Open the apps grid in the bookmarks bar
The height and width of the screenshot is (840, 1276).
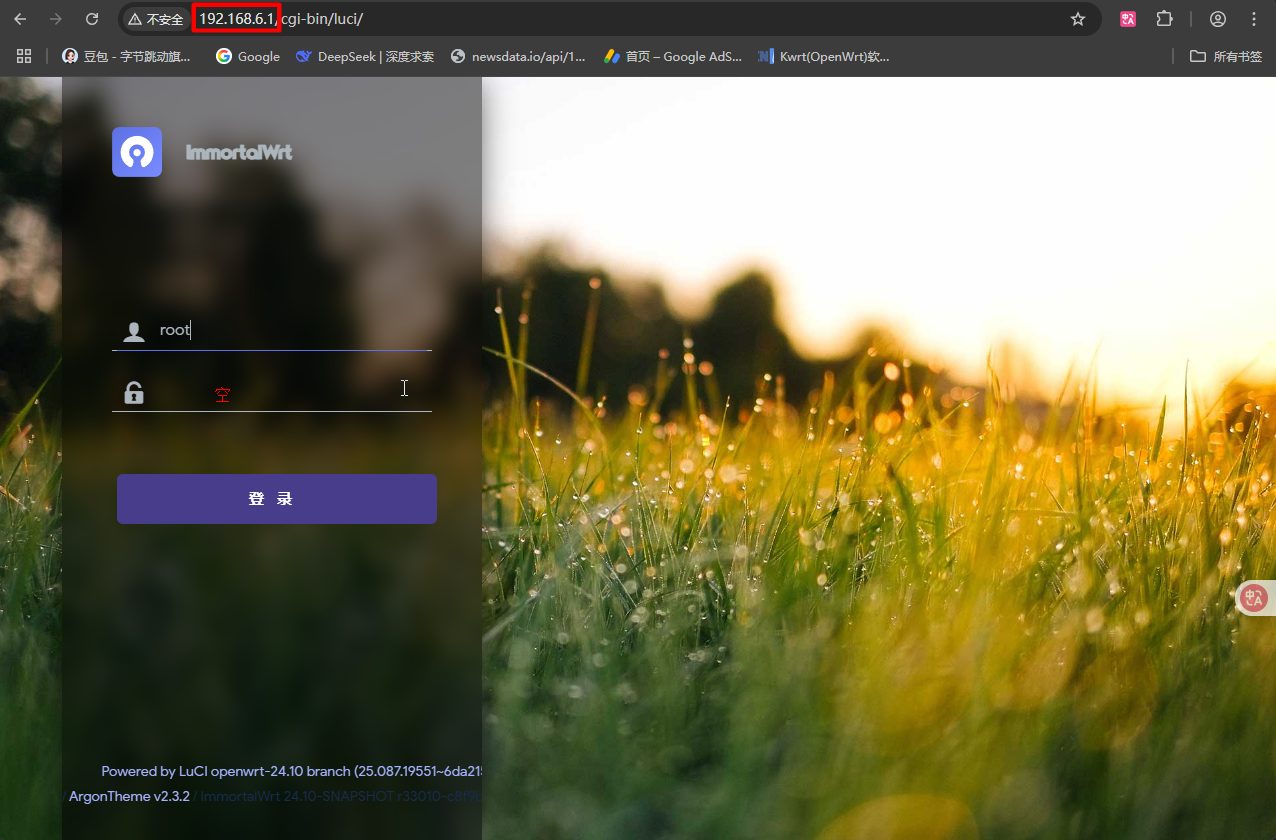click(24, 56)
